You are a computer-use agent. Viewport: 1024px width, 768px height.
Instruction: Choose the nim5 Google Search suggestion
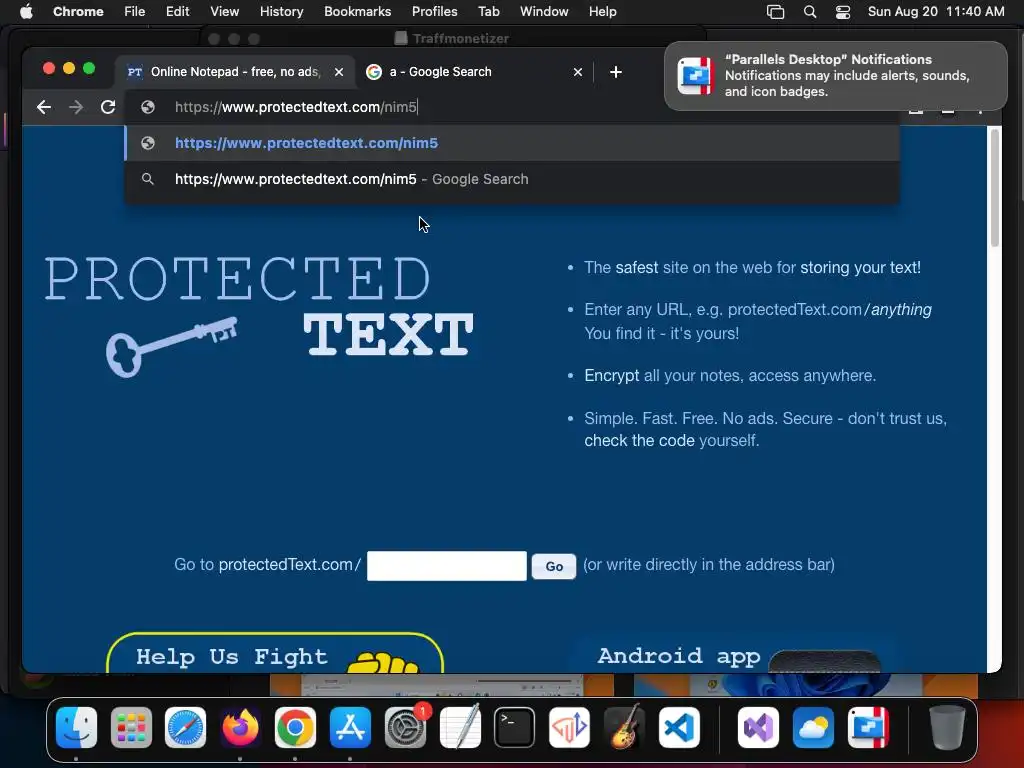click(x=512, y=179)
